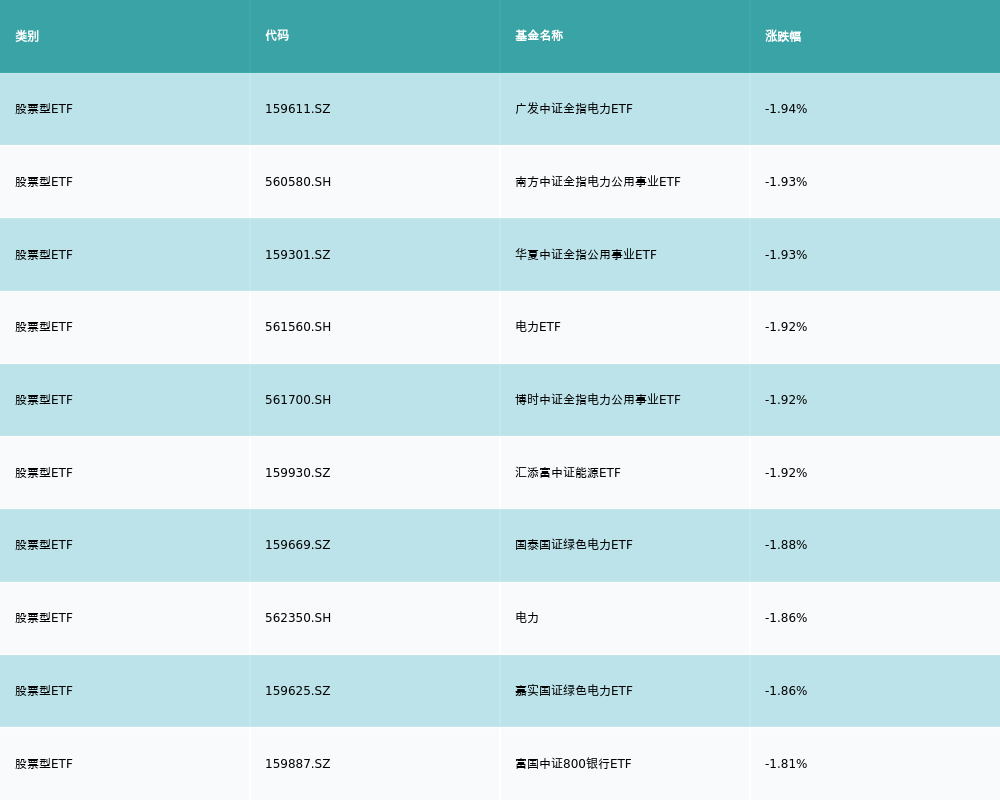This screenshot has width=1000, height=800.
Task: Select fund code 560580.SH
Action: (297, 182)
